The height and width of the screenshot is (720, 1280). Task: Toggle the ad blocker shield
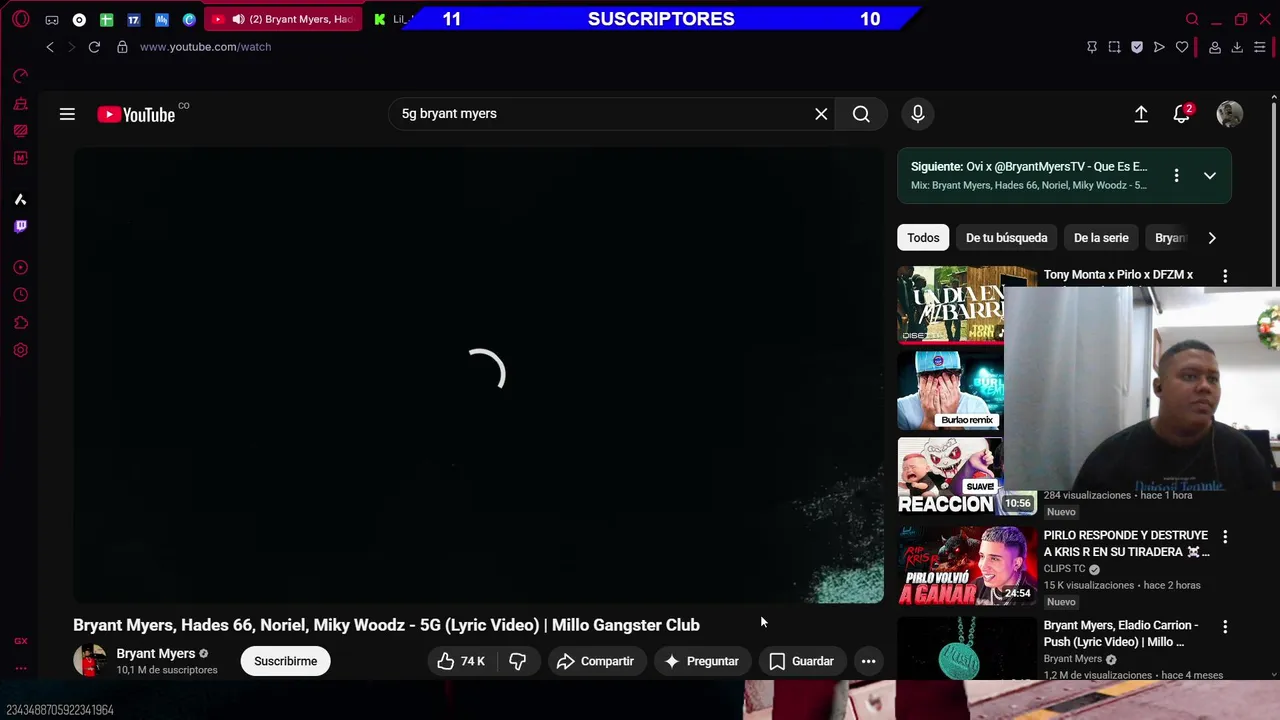(1137, 47)
